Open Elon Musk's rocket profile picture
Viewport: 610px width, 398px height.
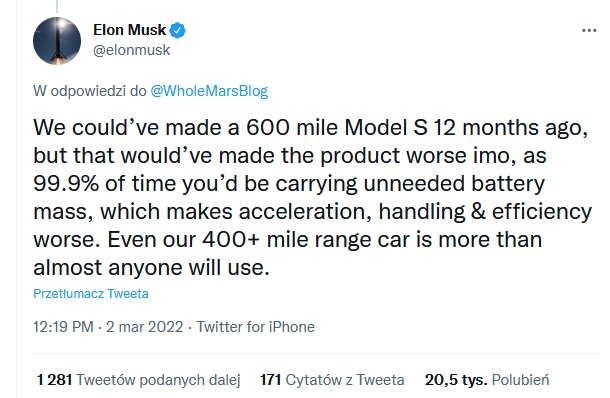click(x=57, y=41)
